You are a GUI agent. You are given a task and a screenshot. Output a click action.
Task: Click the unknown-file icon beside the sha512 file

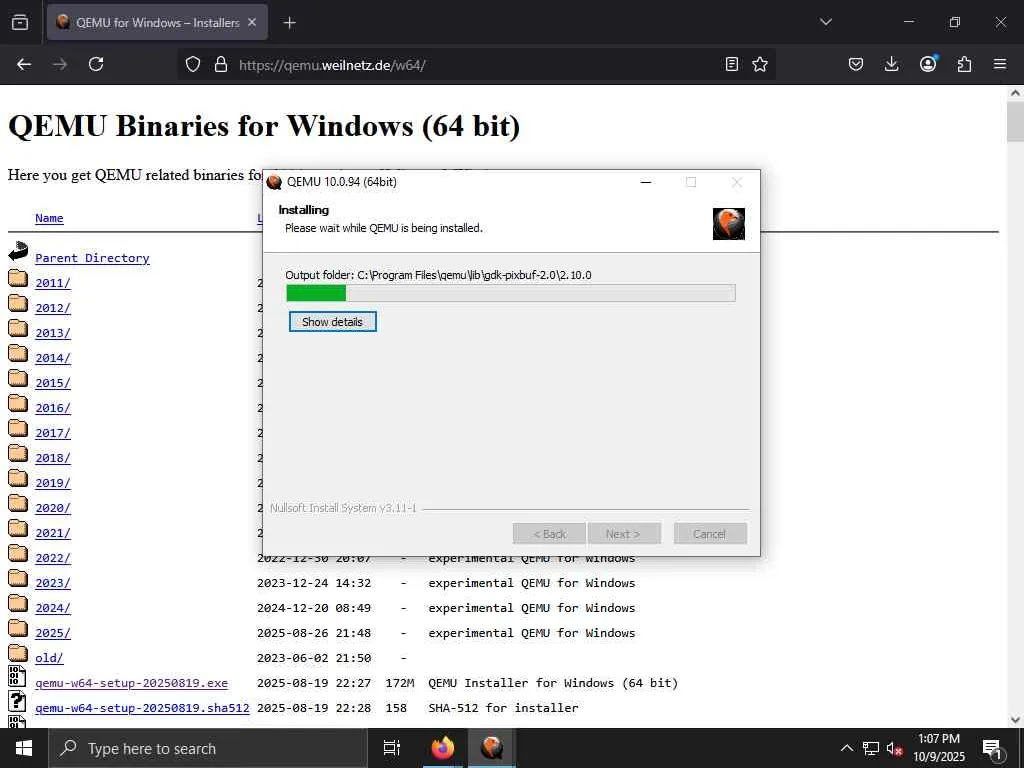(17, 701)
